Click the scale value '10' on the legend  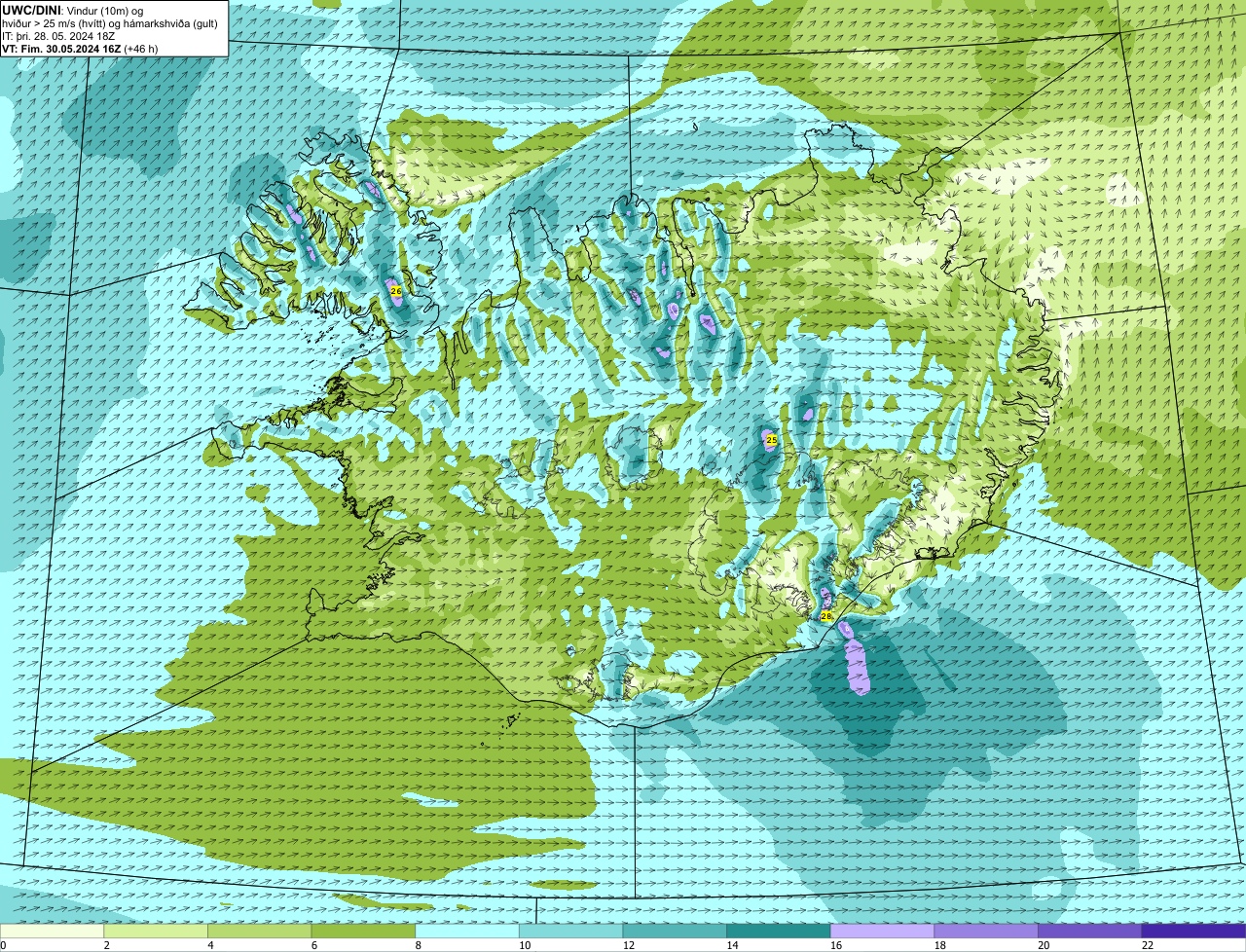[525, 945]
